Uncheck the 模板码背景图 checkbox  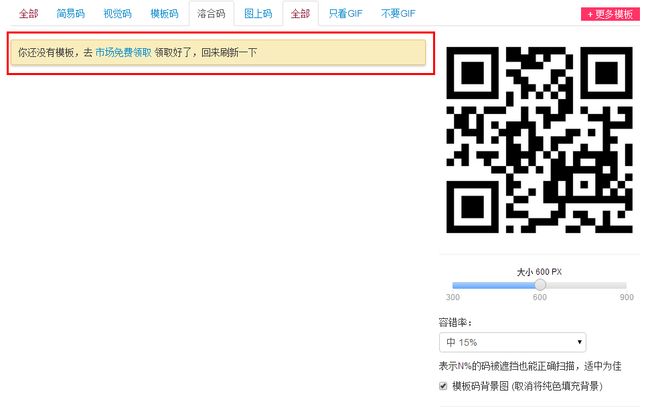coord(443,386)
